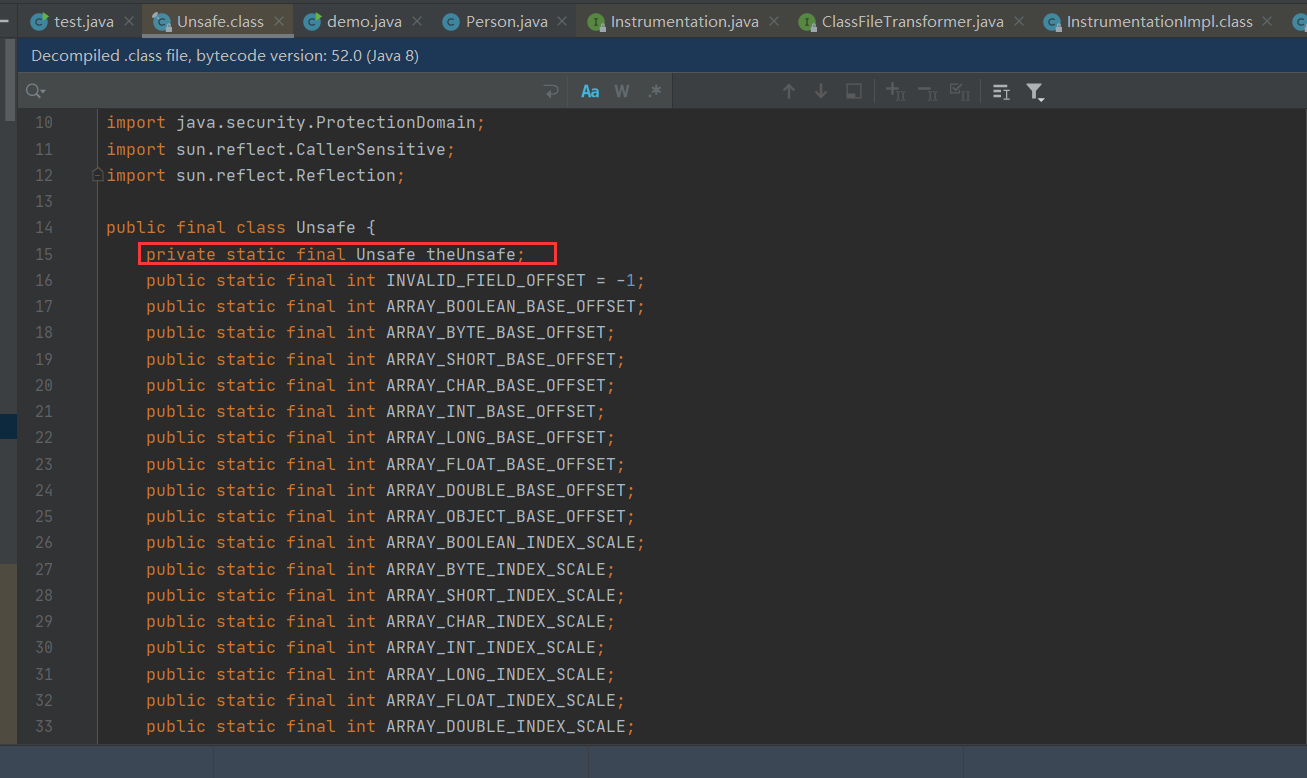1307x778 pixels.
Task: Click 'ARRAY_BYTE_INDEX_SCALE' identifier
Action: click(x=496, y=569)
